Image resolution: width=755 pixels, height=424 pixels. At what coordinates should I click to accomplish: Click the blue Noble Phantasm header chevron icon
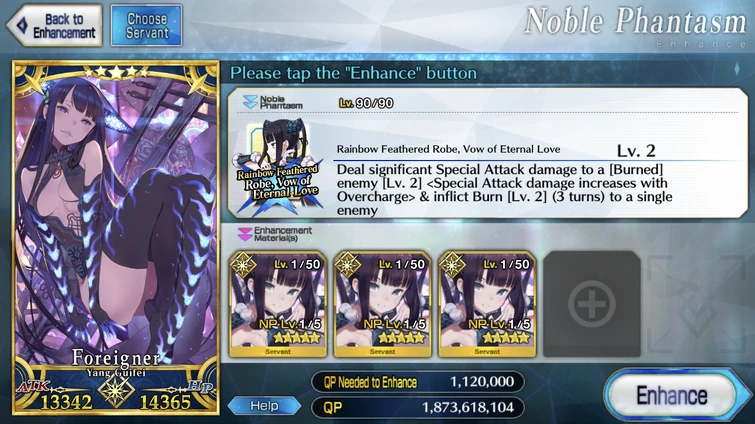(x=250, y=102)
